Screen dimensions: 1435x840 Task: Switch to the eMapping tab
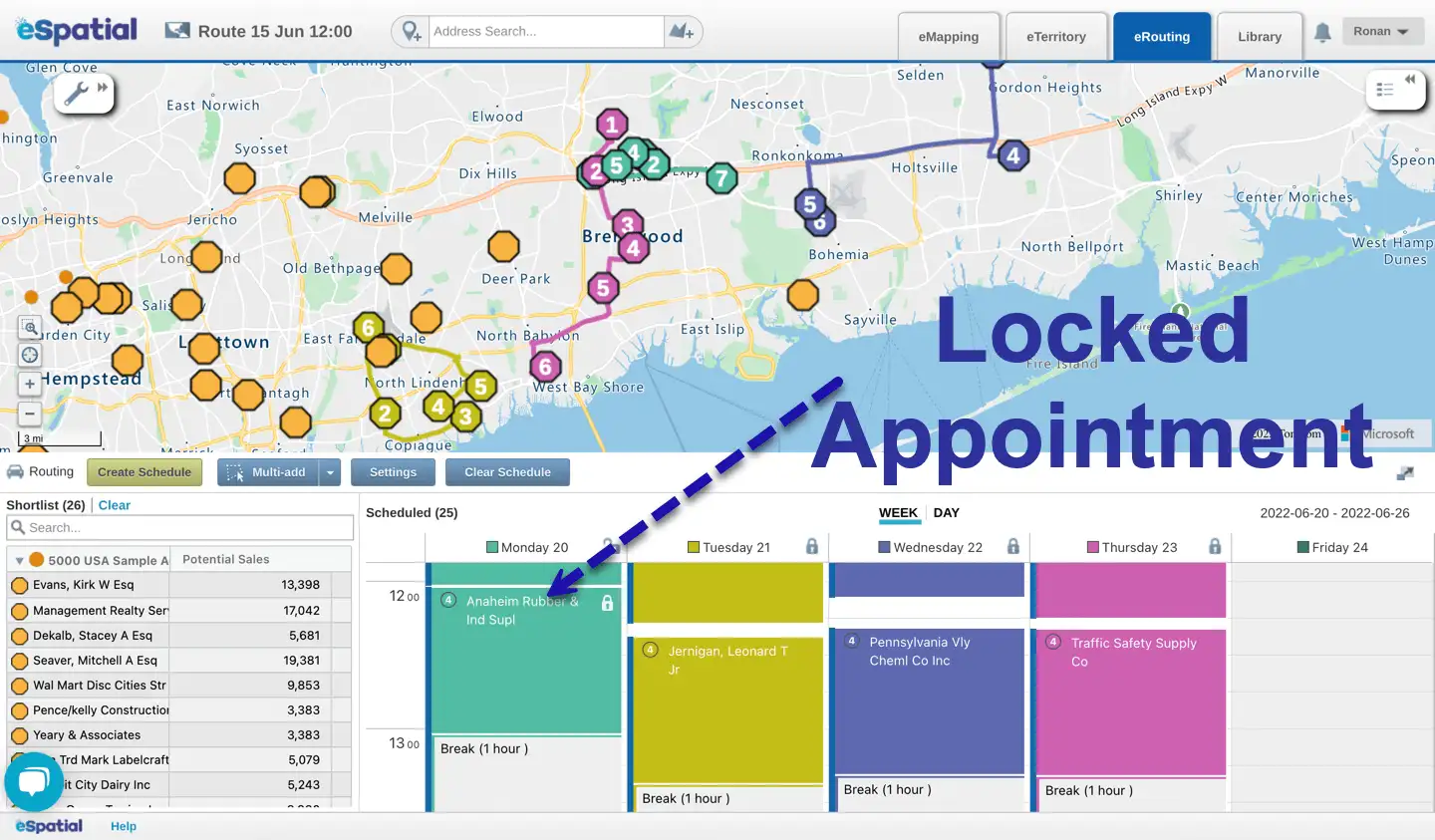click(x=948, y=36)
